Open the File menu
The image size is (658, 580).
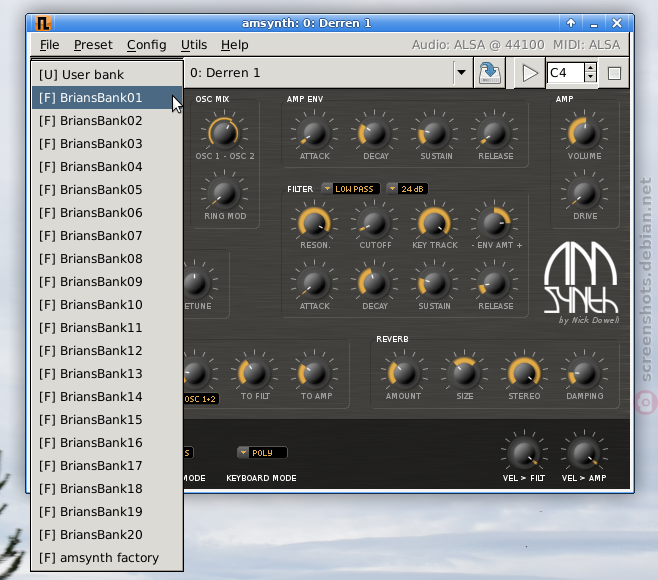(50, 44)
